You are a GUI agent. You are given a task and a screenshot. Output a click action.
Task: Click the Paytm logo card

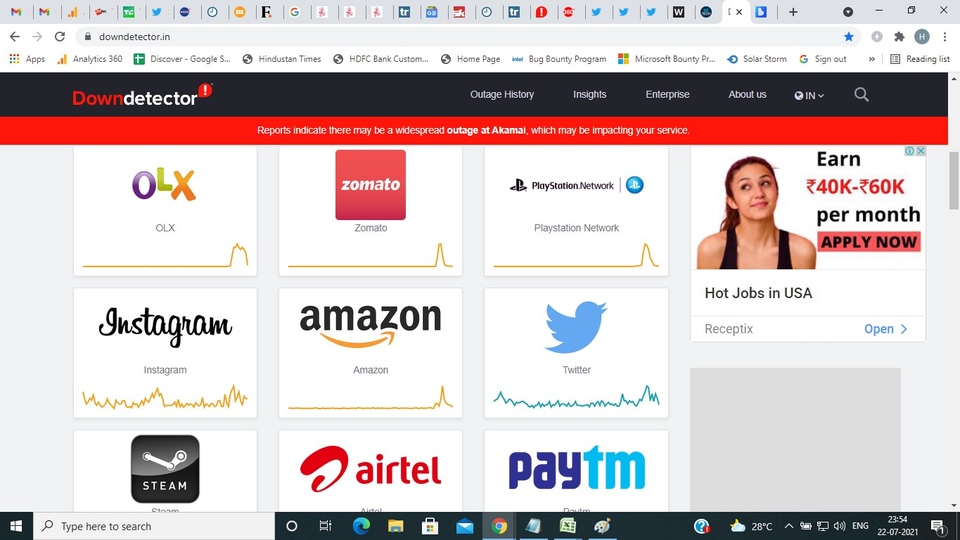[x=576, y=471]
